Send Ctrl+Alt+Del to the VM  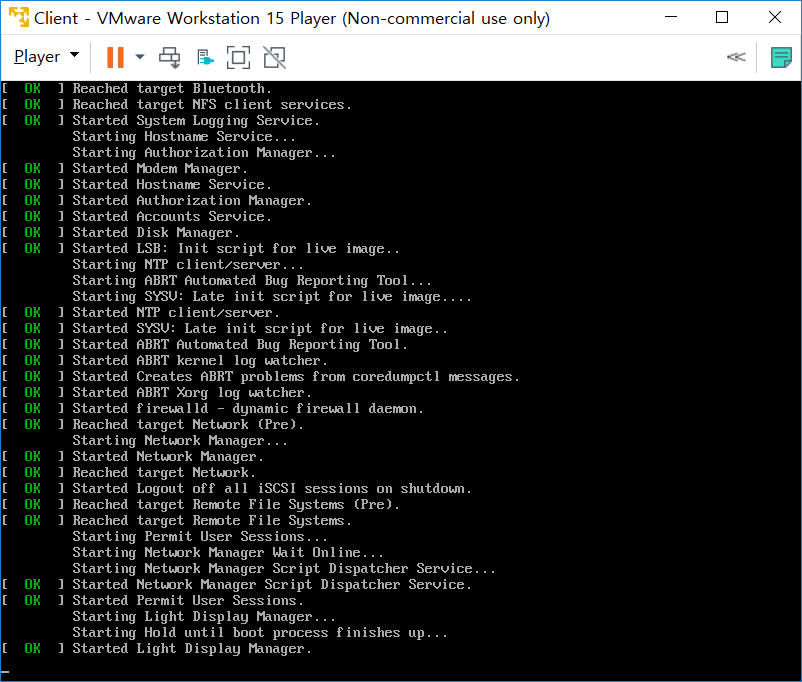tap(169, 57)
